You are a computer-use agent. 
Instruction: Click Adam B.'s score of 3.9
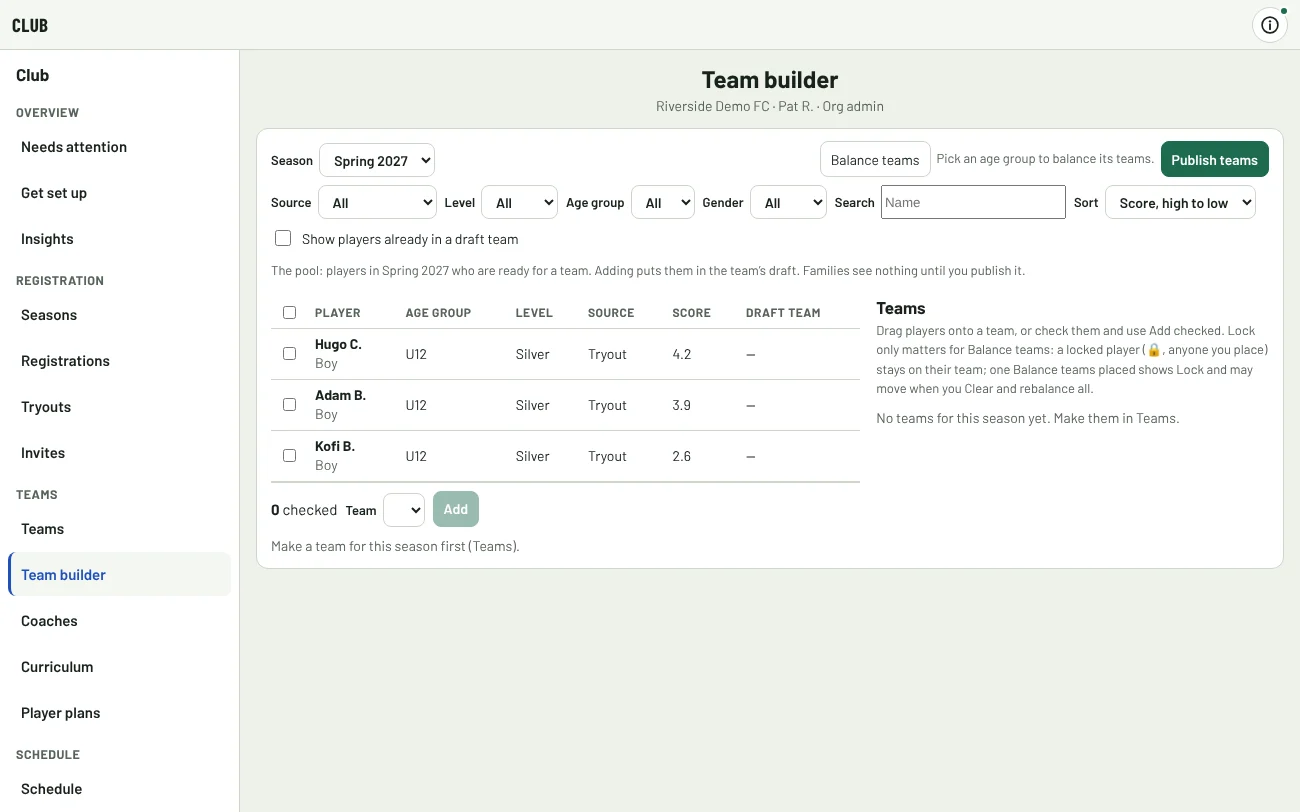coord(682,405)
